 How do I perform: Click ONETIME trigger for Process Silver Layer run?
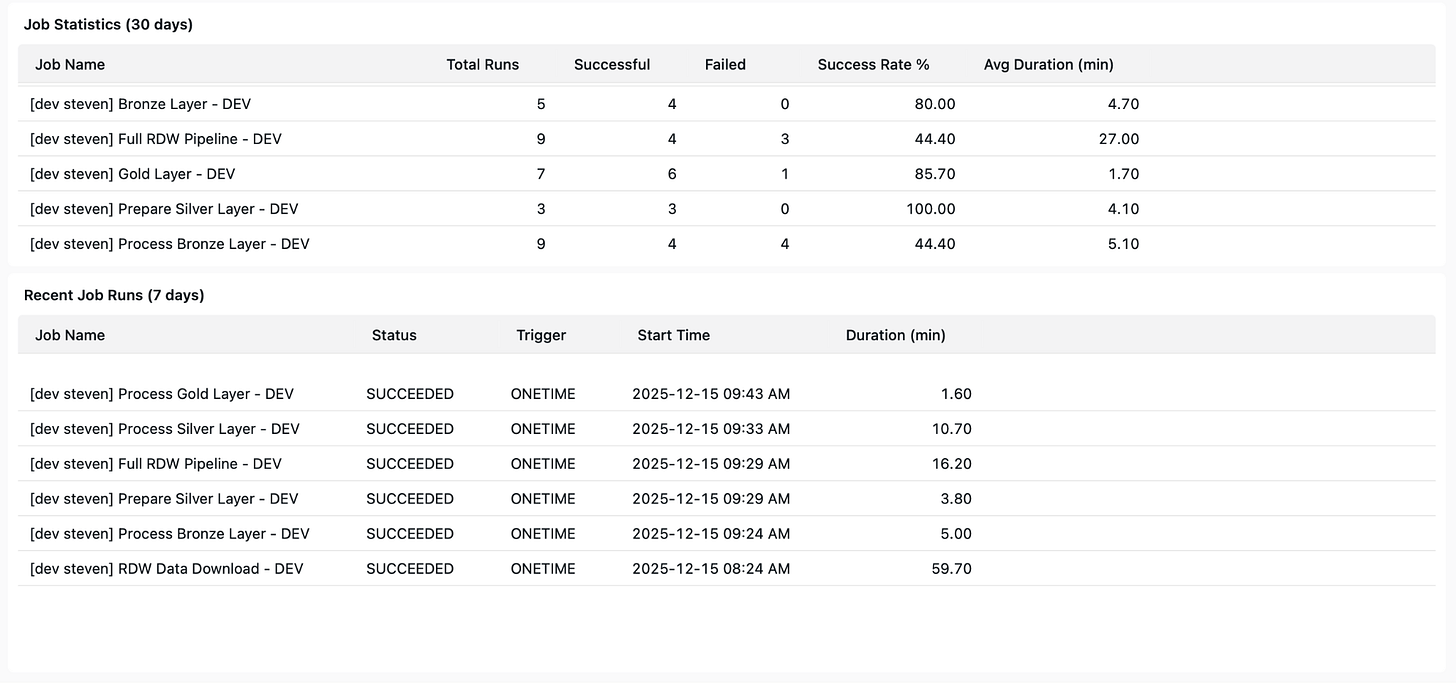[543, 429]
